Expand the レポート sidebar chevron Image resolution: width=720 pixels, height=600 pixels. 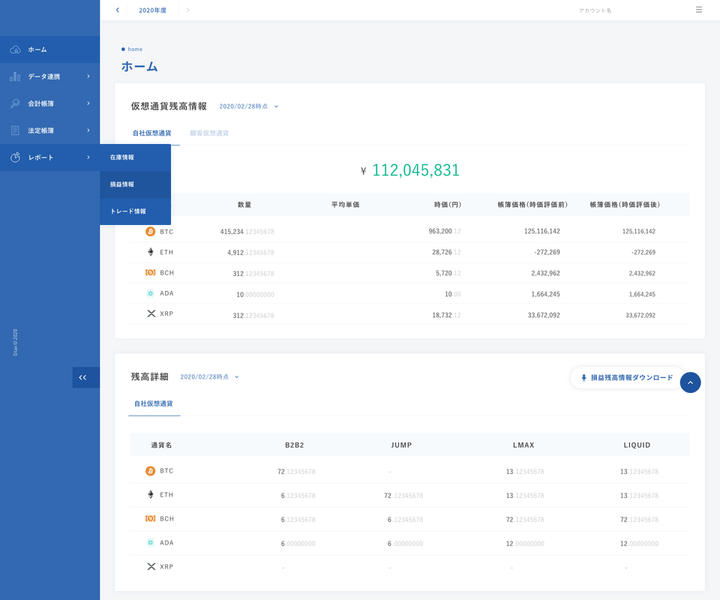coord(89,157)
